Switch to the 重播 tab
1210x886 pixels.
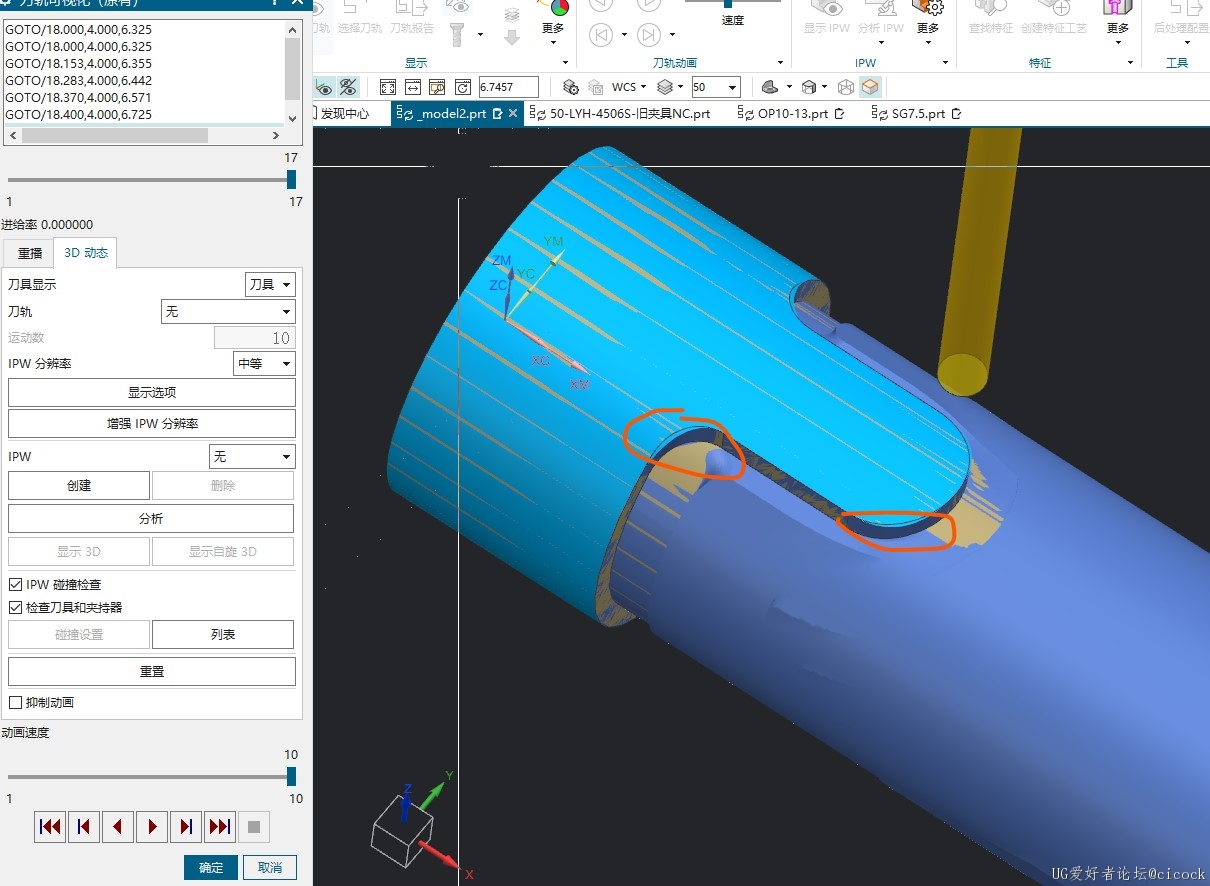30,254
